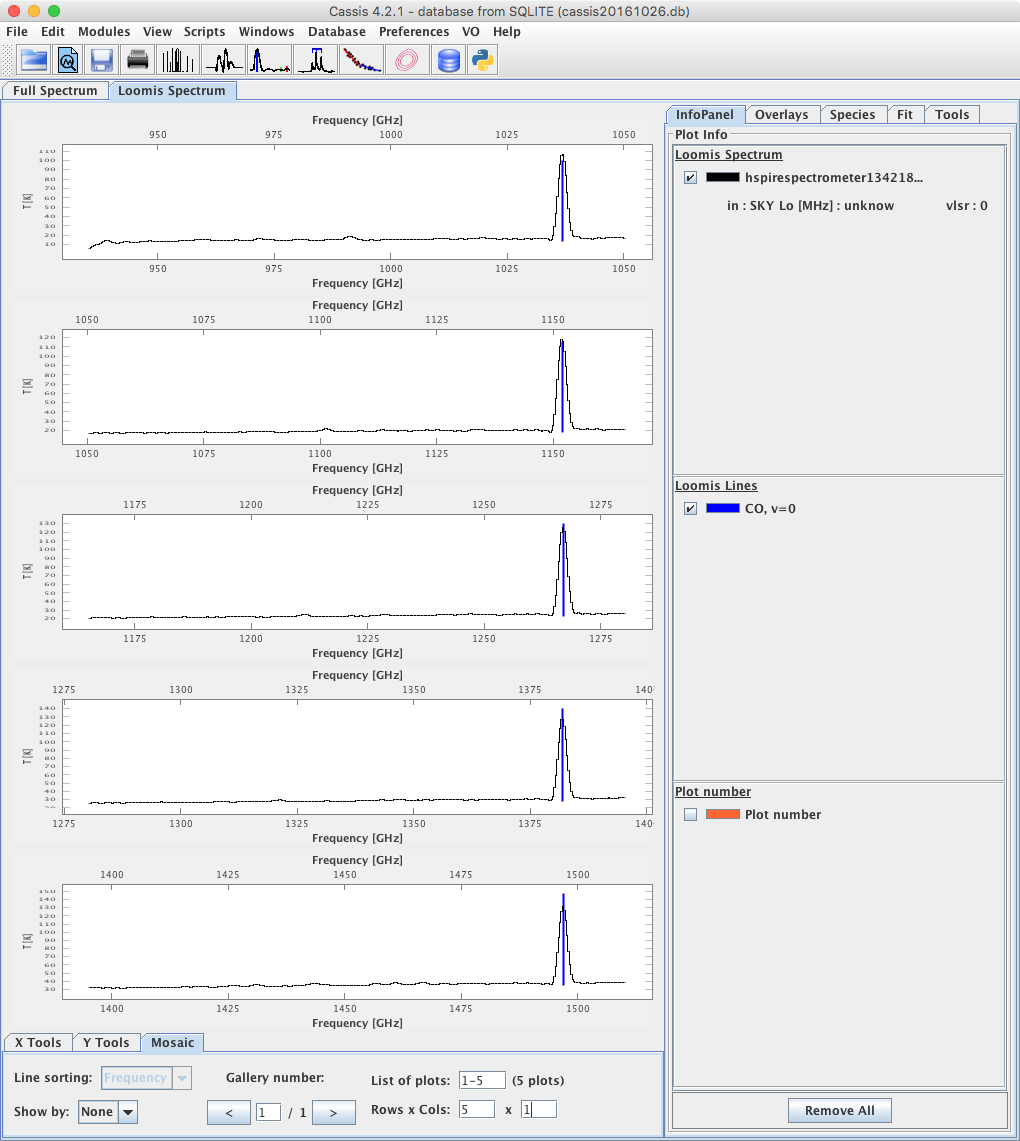The image size is (1020, 1141).
Task: Click the Rows count input field
Action: (x=477, y=1110)
